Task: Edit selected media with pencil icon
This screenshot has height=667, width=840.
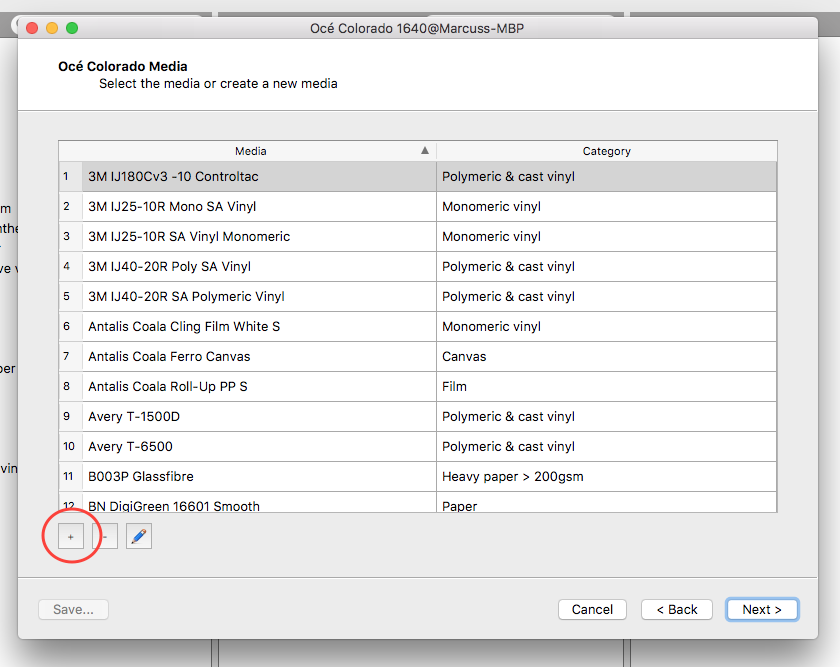Action: coord(139,536)
